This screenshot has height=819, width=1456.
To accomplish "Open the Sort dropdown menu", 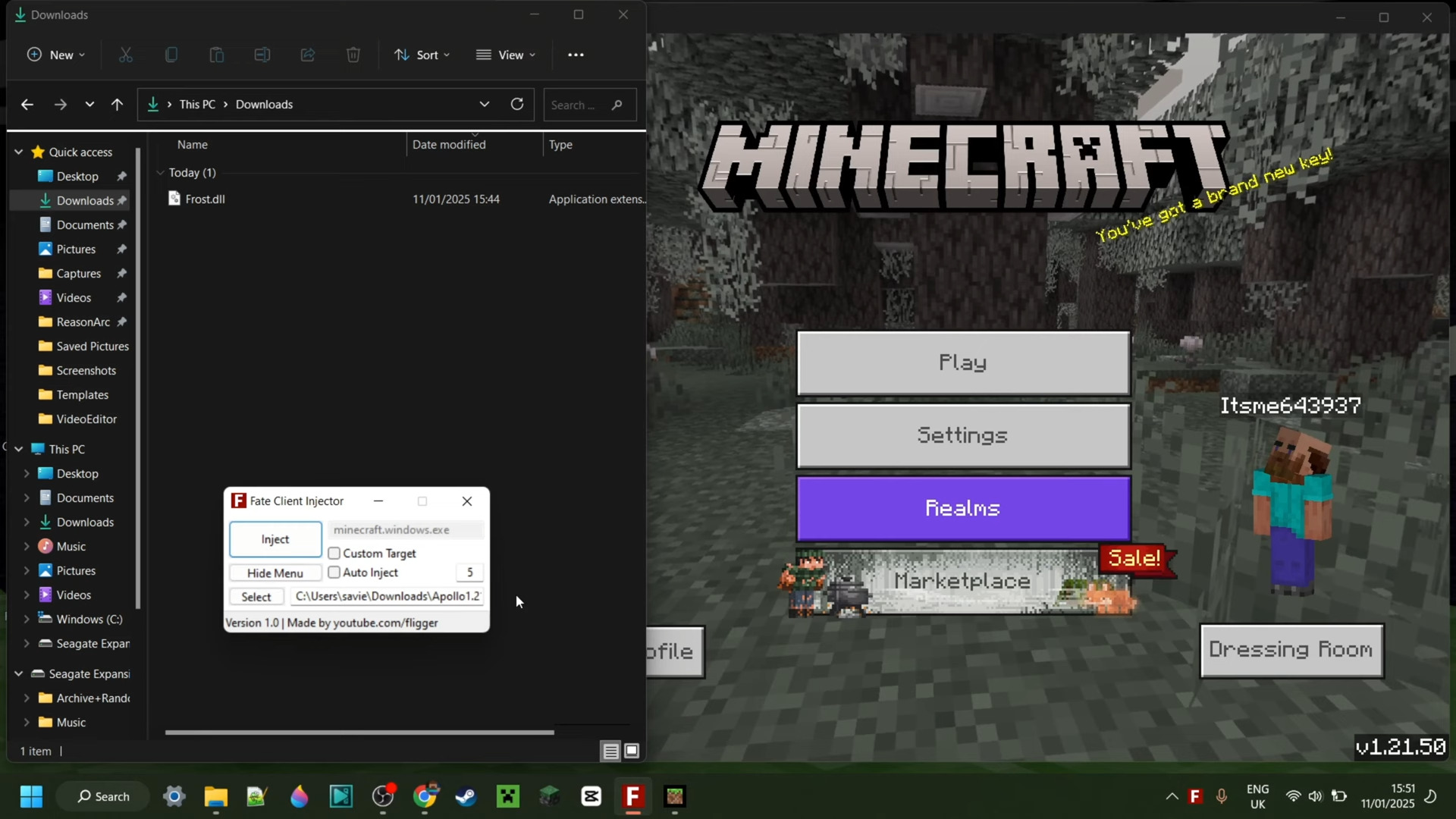I will [422, 55].
